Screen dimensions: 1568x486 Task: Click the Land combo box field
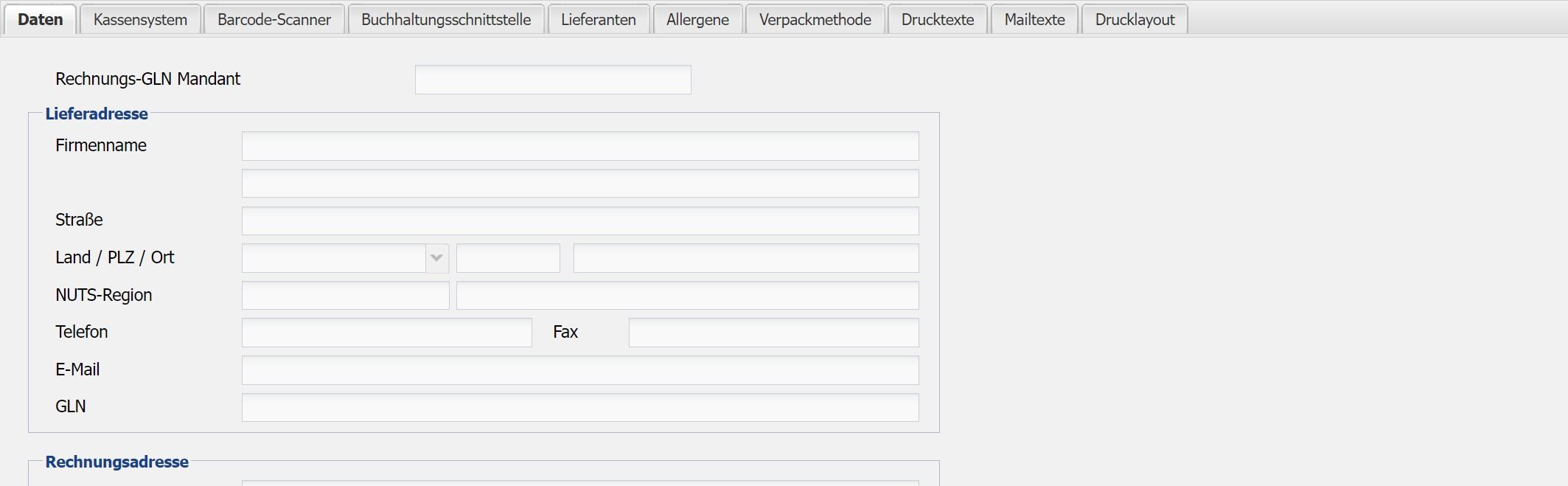[x=333, y=258]
